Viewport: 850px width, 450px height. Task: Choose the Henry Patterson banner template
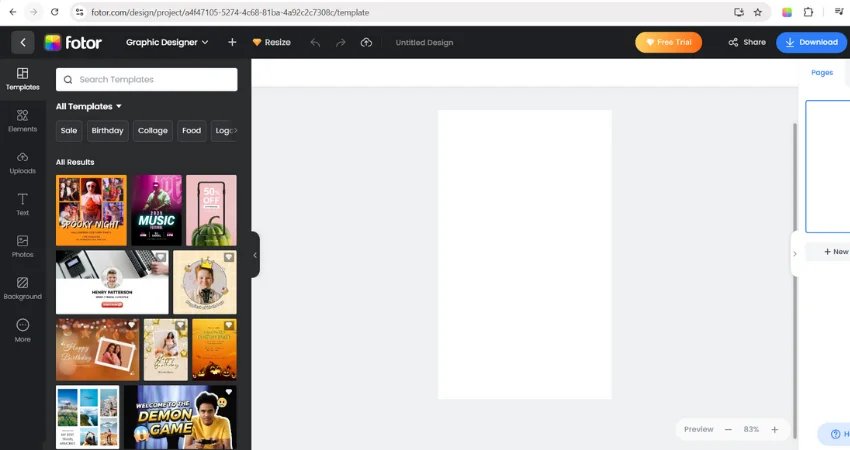pyautogui.click(x=112, y=282)
